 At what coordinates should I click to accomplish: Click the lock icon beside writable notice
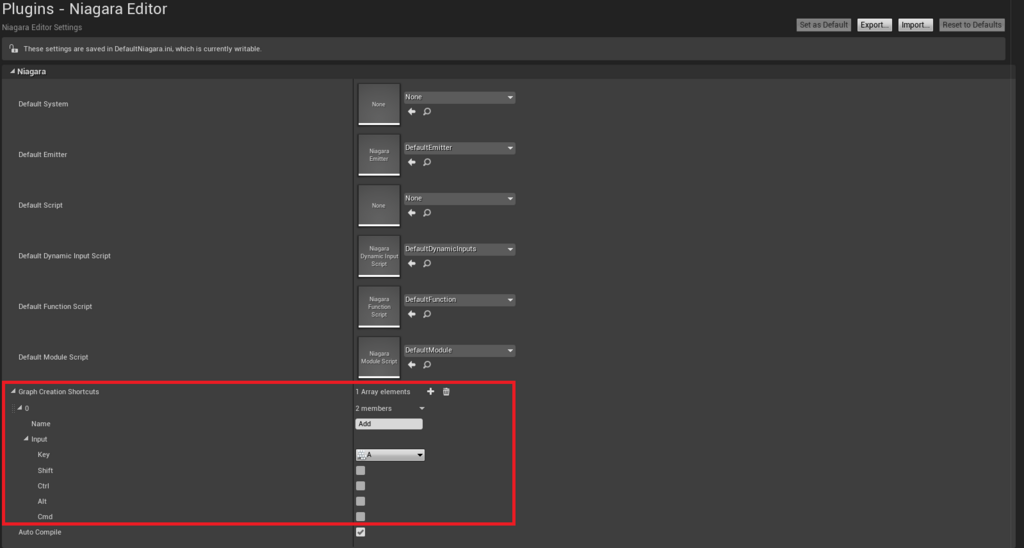[x=14, y=49]
